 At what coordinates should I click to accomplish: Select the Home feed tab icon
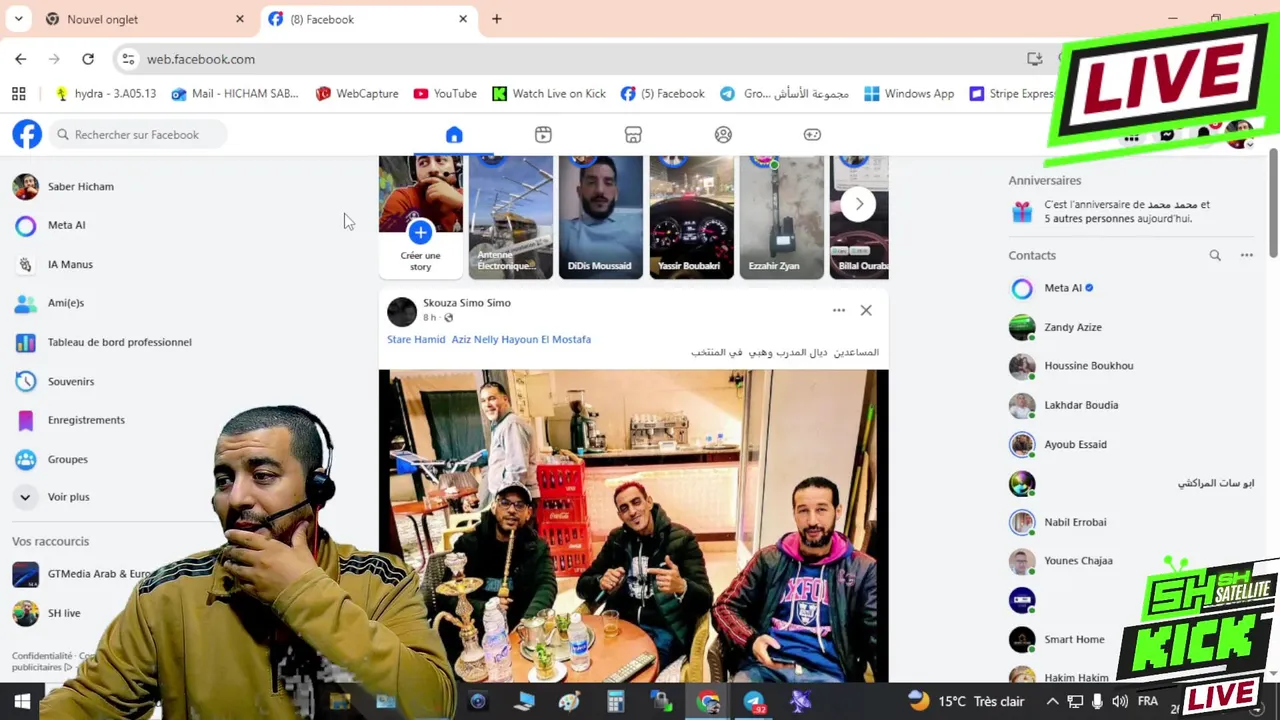pos(454,134)
